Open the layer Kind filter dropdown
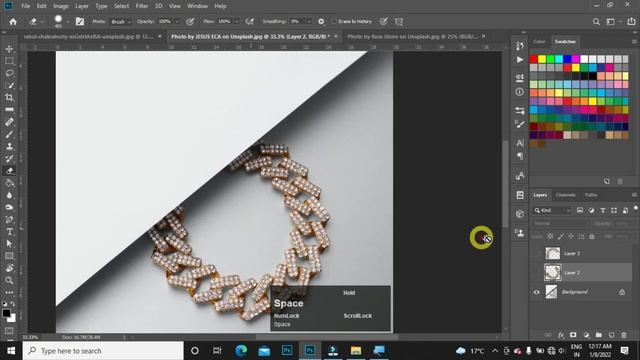Screen dimensions: 640x360 552,211
